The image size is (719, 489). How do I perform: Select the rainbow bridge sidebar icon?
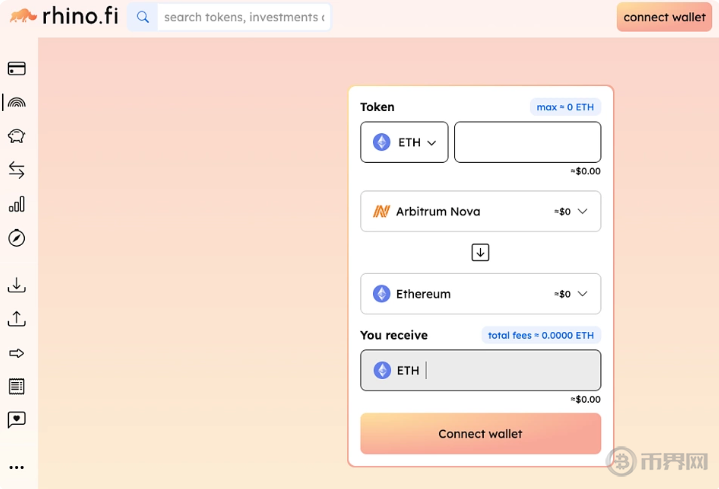pyautogui.click(x=16, y=102)
